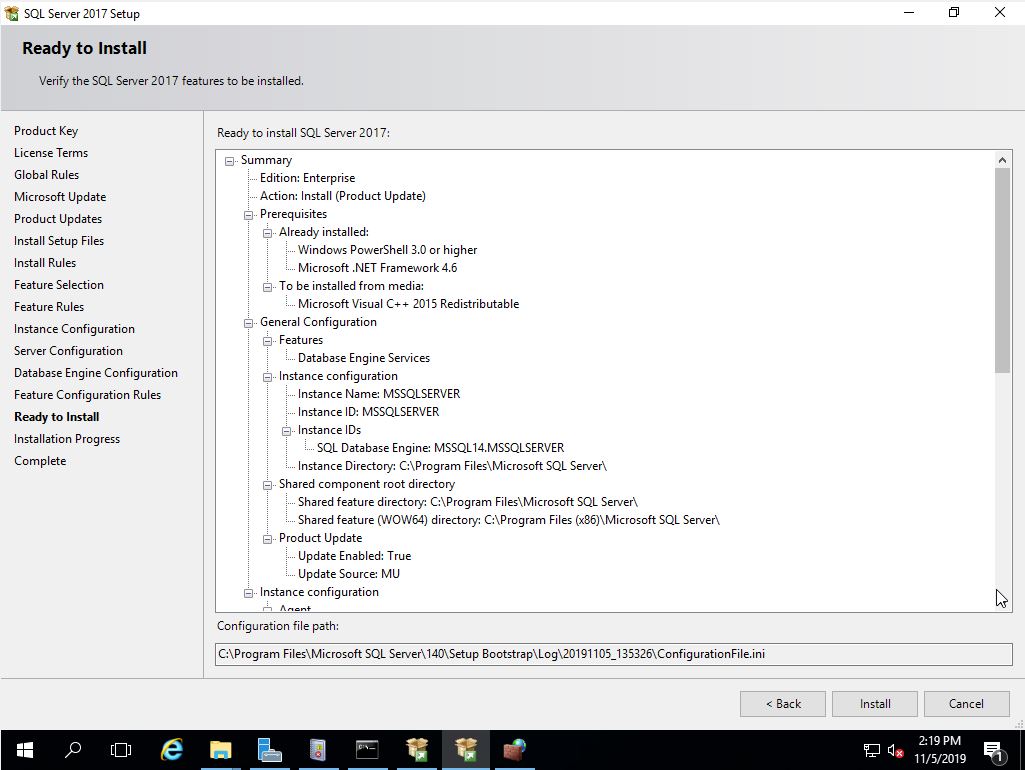Launch Internet Explorer from taskbar
Screen dimensions: 1025x770
172,750
